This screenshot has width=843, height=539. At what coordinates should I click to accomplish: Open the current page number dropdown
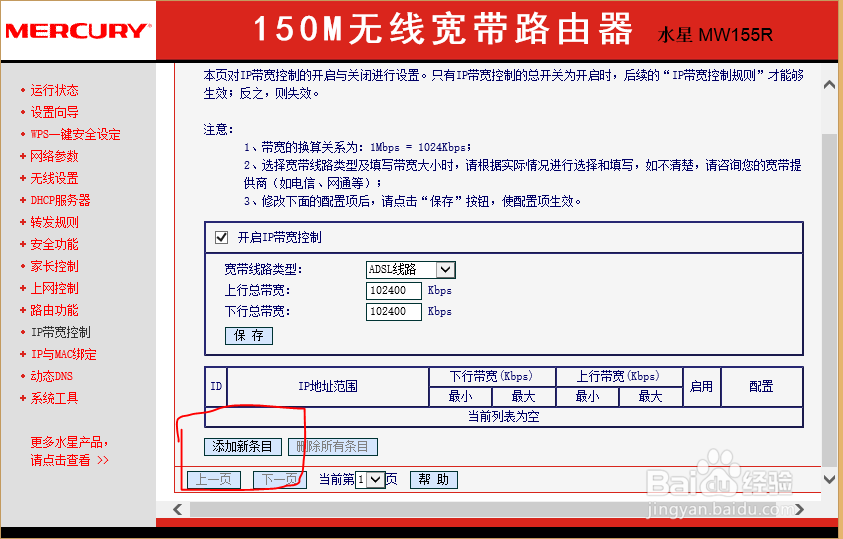(x=370, y=479)
